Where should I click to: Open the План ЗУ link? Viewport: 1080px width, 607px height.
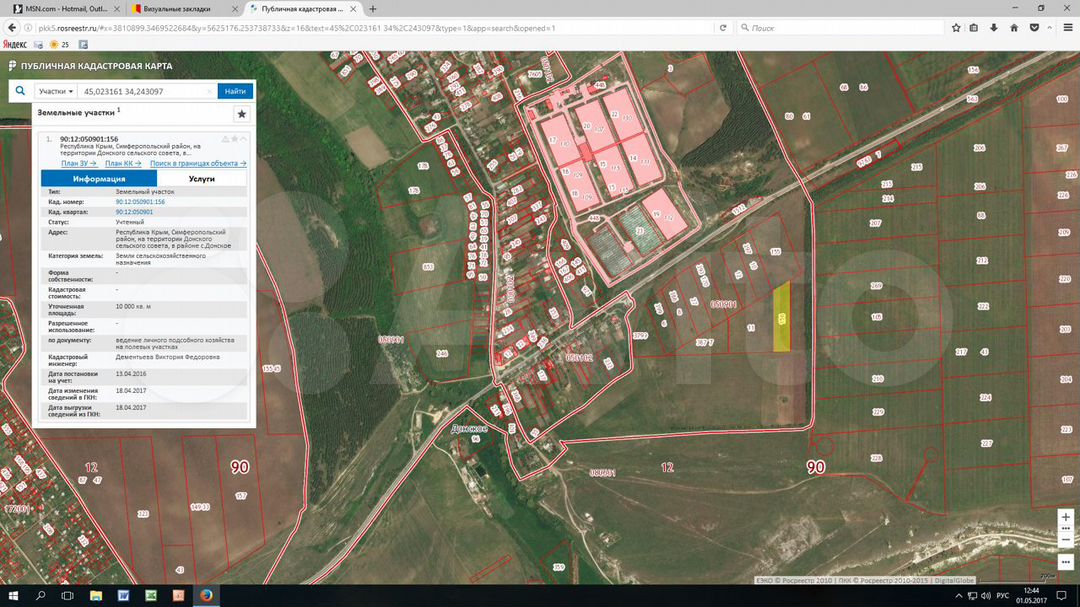[78, 163]
